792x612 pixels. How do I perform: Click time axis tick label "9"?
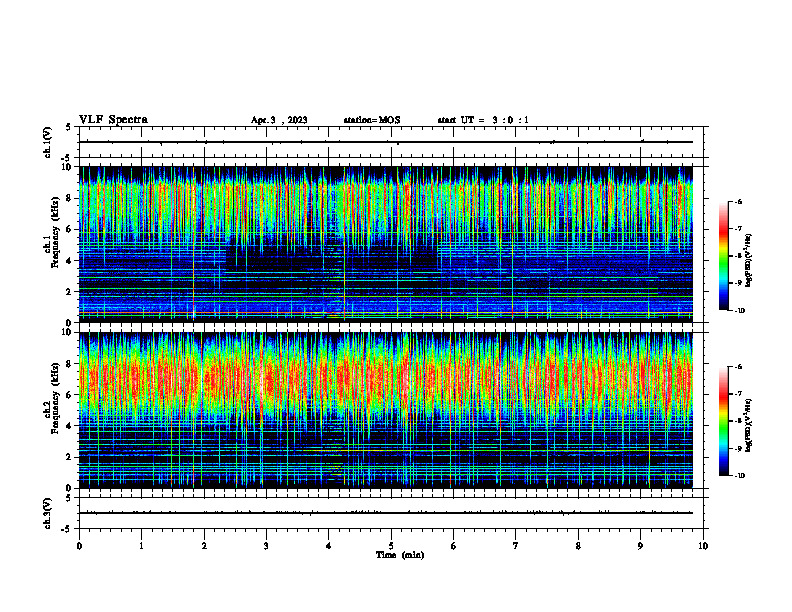tap(640, 546)
